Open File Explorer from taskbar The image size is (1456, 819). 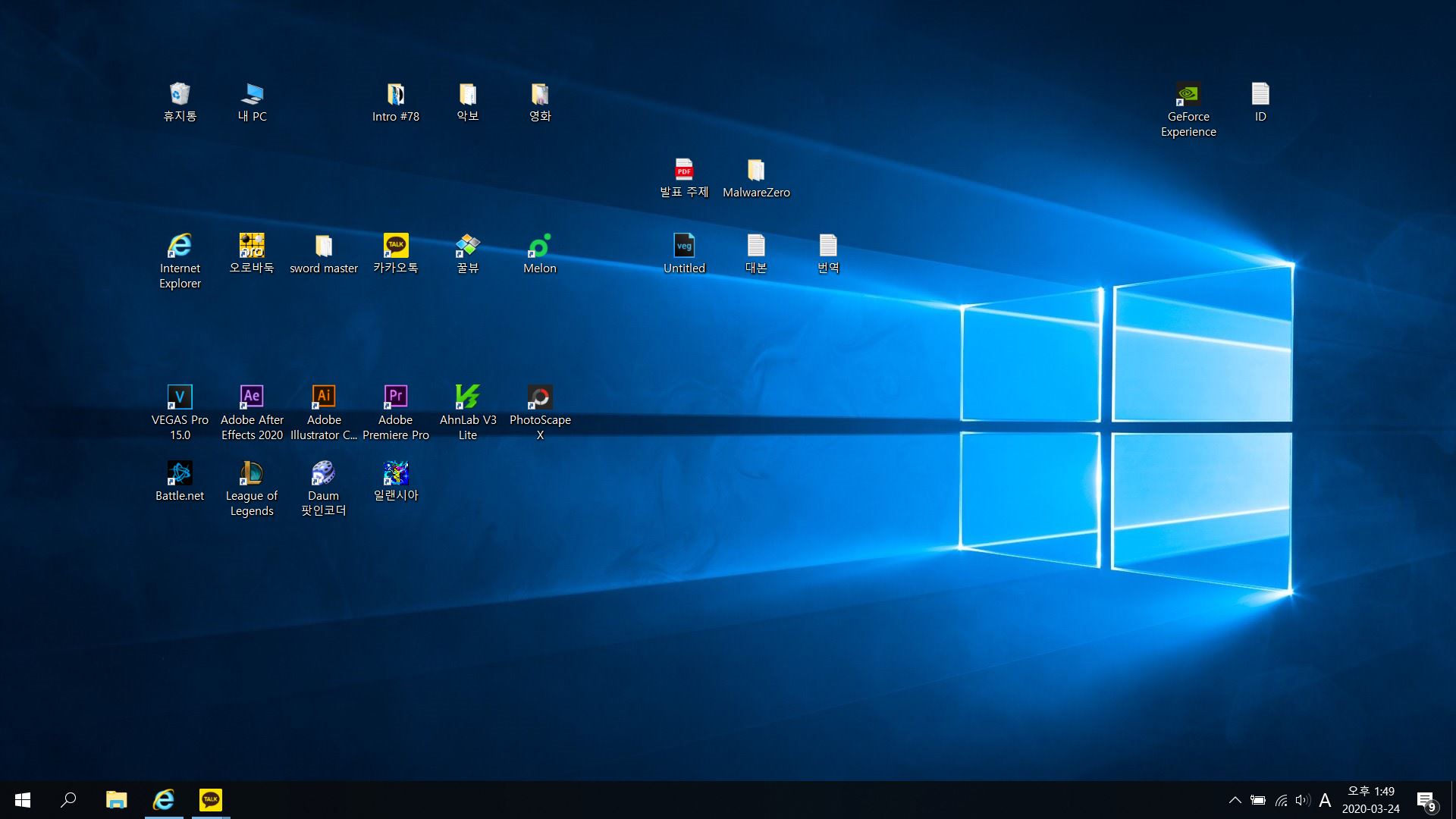point(116,800)
